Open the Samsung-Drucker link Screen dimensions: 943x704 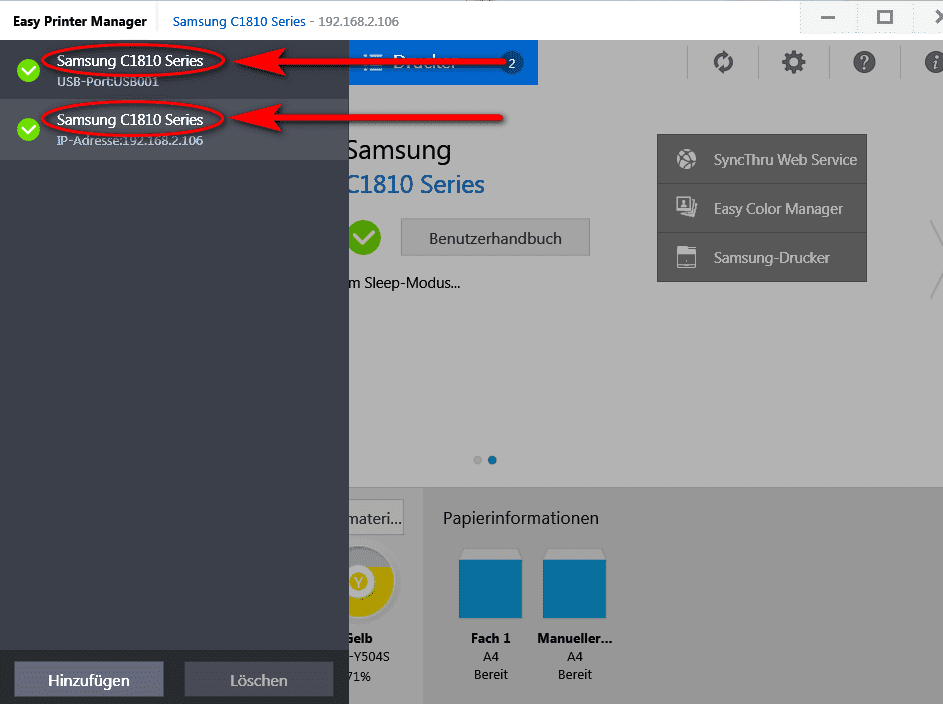[x=762, y=257]
